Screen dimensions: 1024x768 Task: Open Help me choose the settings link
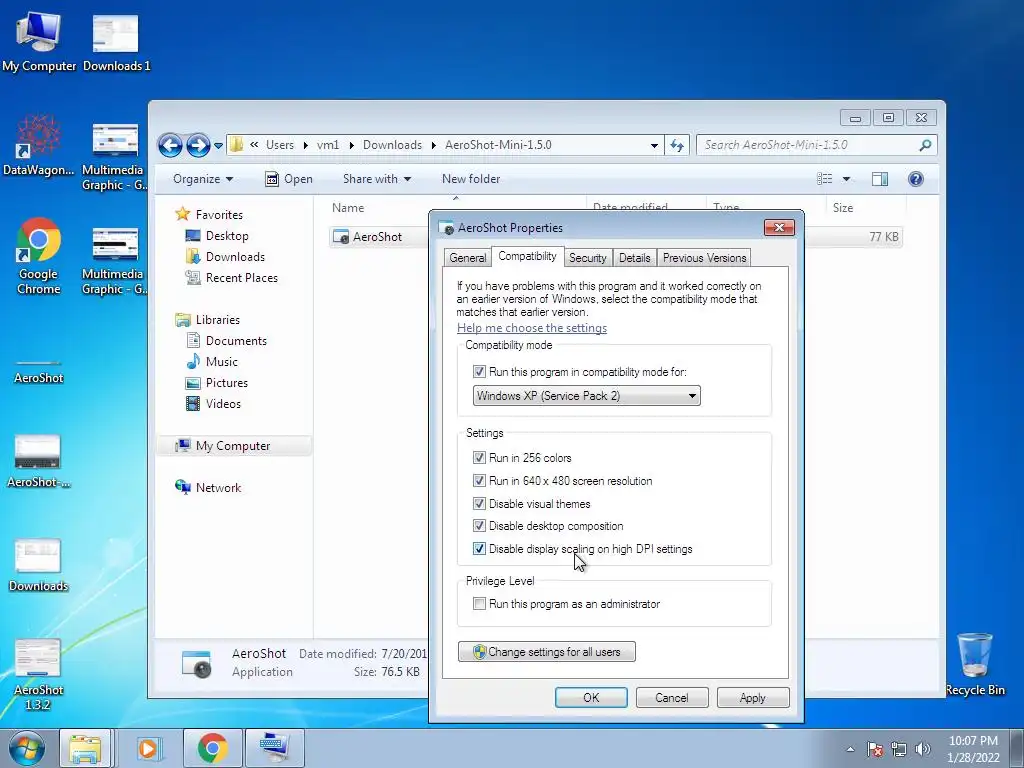pyautogui.click(x=532, y=328)
